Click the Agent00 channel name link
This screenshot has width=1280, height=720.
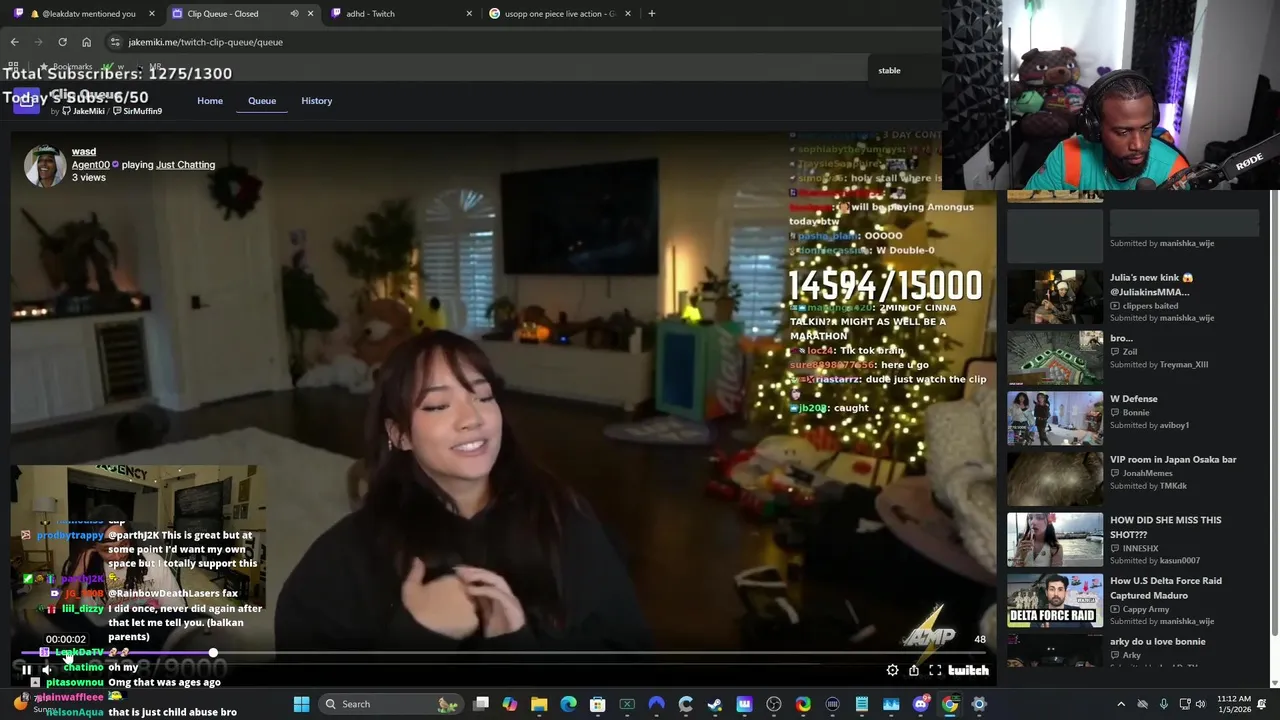click(91, 165)
